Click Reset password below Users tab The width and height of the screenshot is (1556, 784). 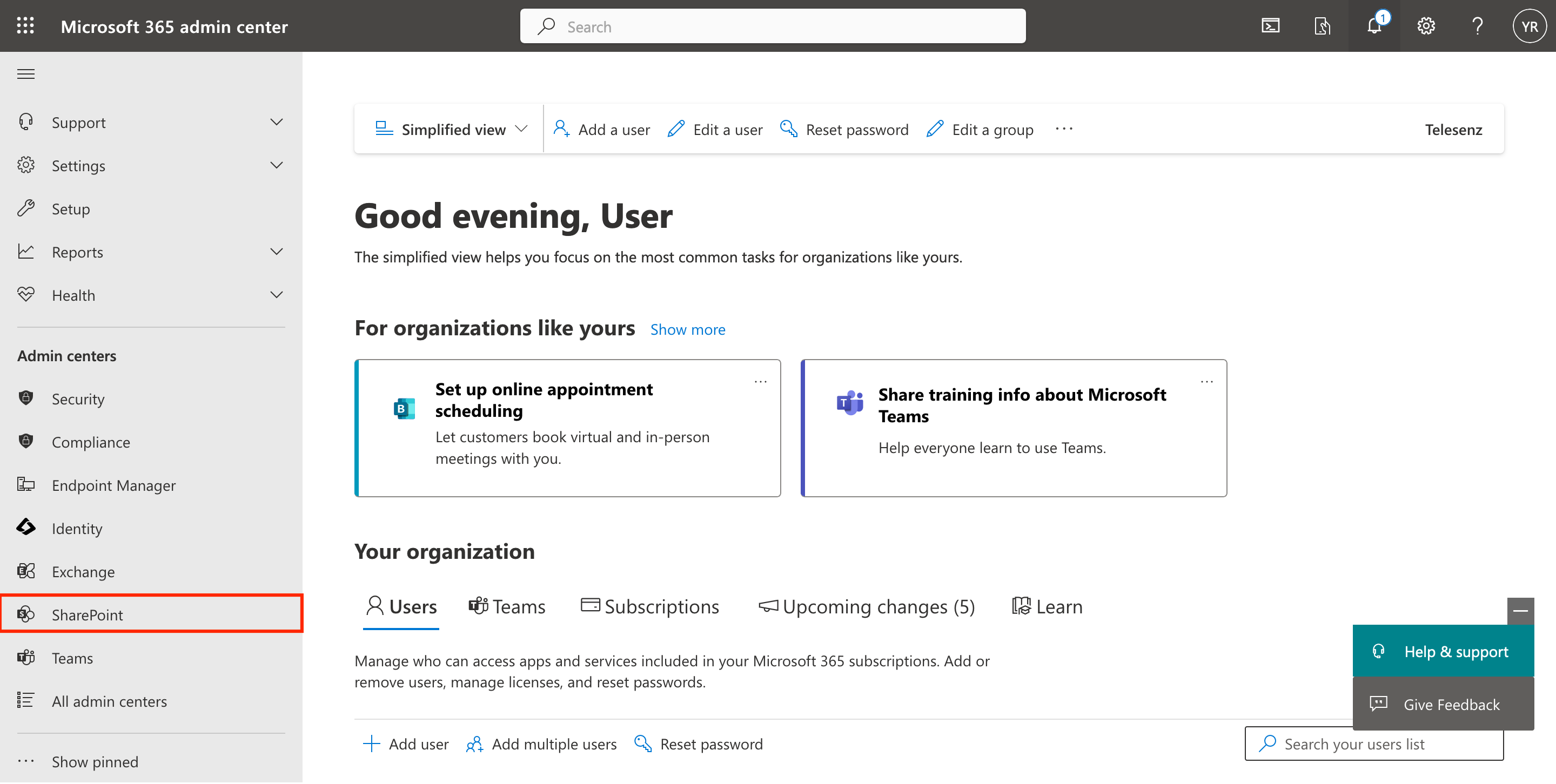click(699, 744)
